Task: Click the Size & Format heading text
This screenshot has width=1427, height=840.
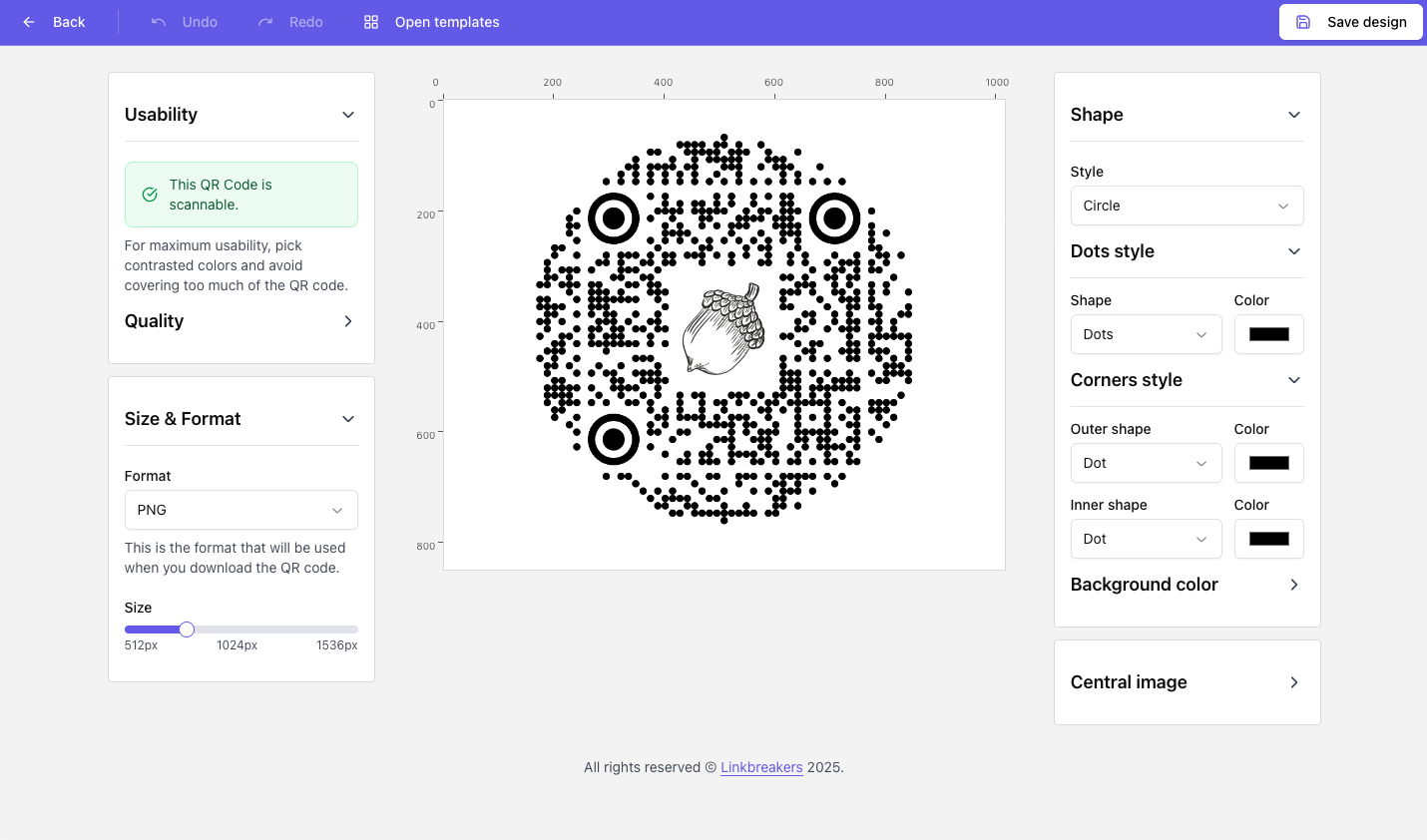Action: [x=183, y=419]
